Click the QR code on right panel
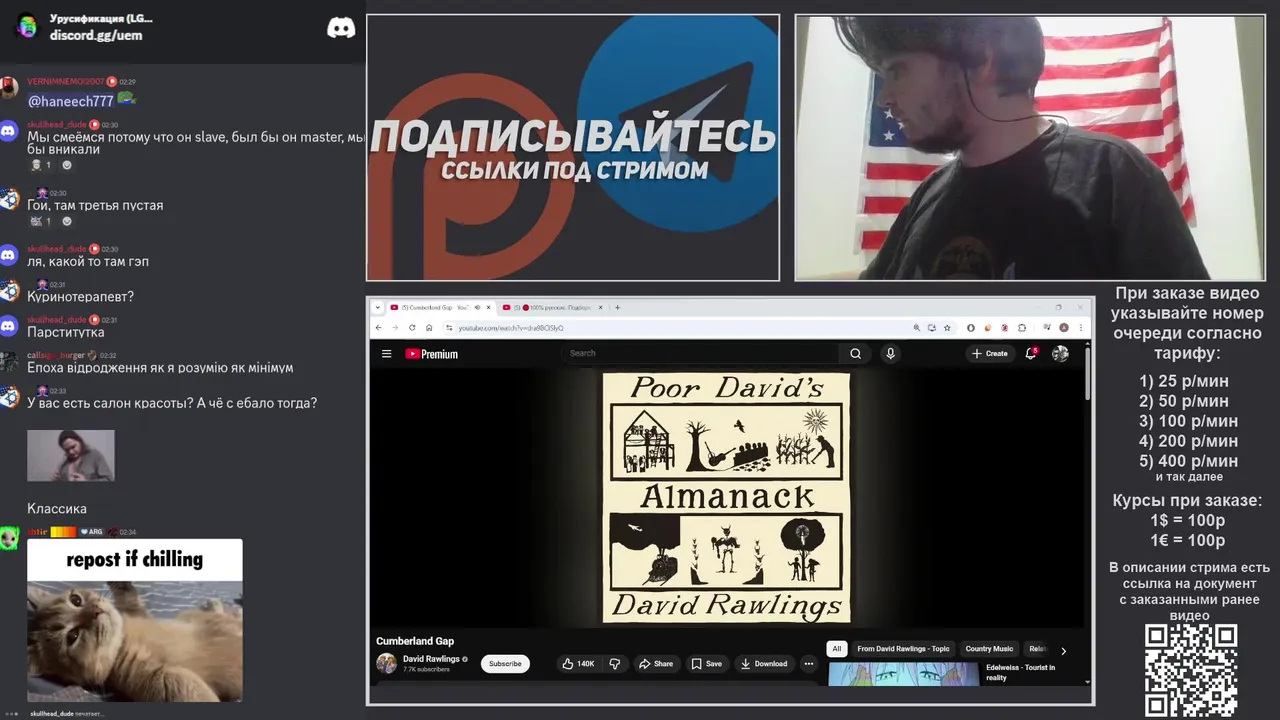This screenshot has width=1280, height=720. coord(1191,670)
